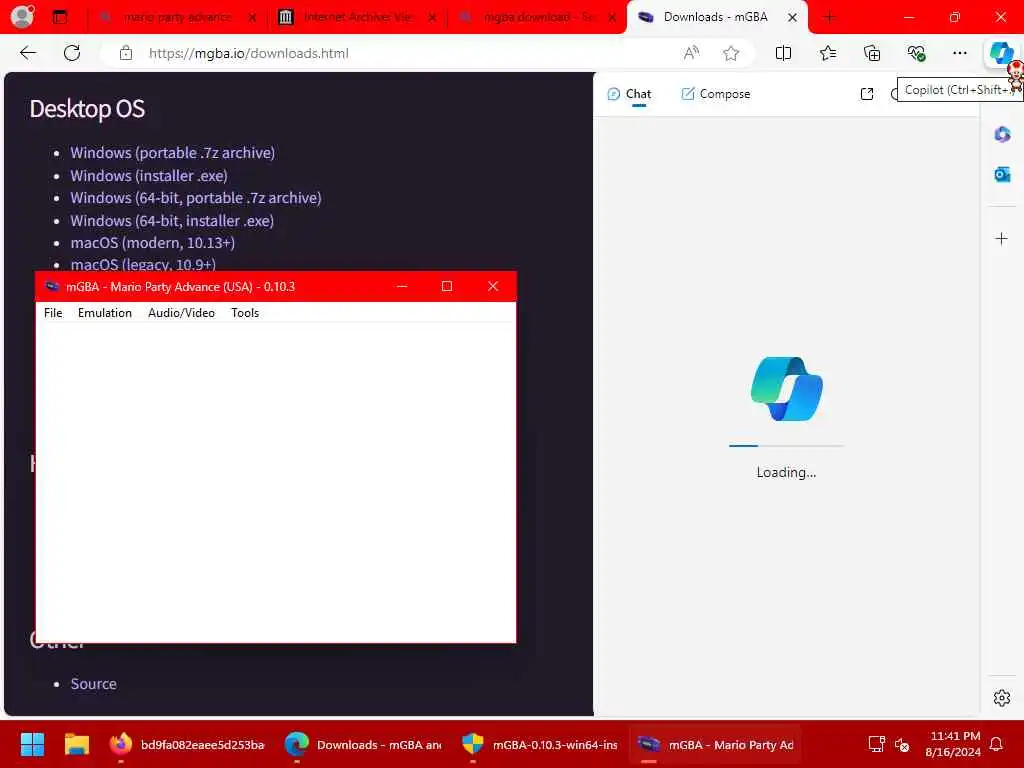
Task: Click the Source link under Other
Action: (x=93, y=684)
